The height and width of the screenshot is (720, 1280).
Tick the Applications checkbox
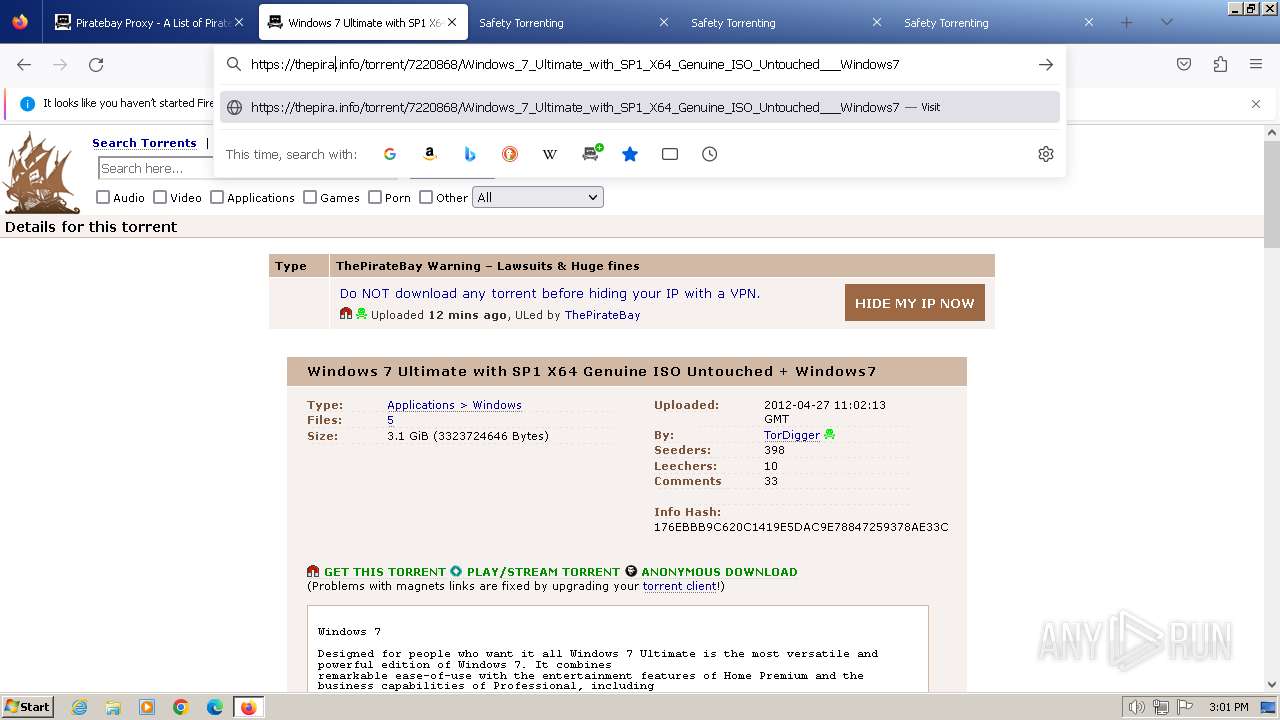(217, 197)
